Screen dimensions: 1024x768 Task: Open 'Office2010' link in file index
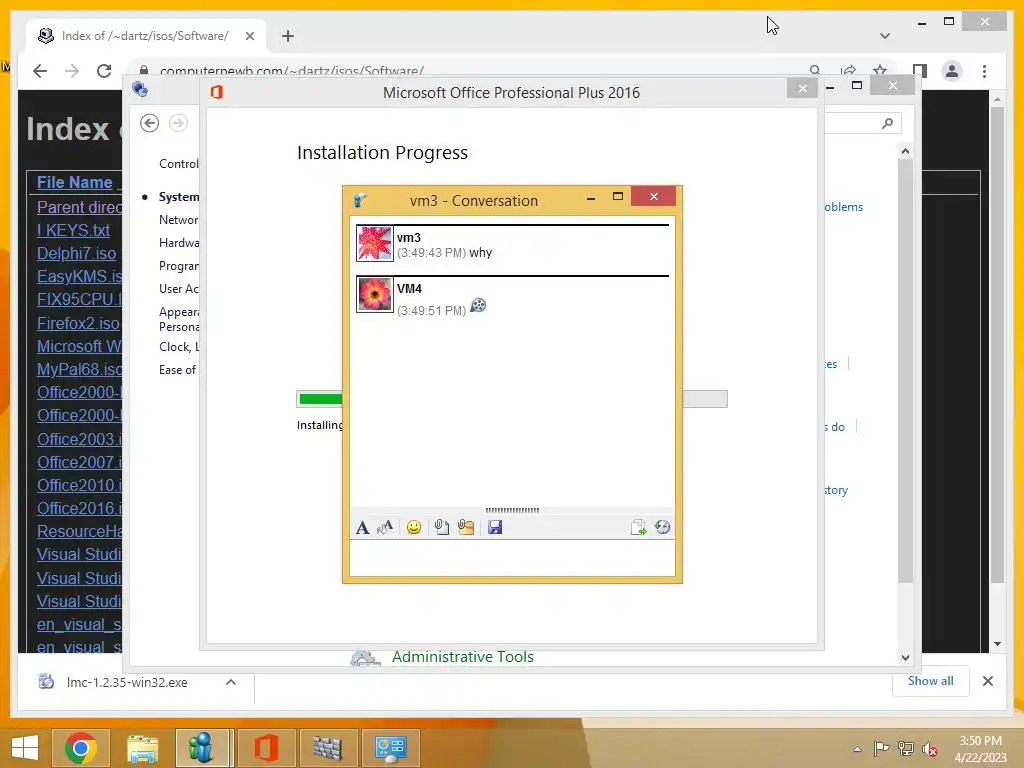point(79,485)
